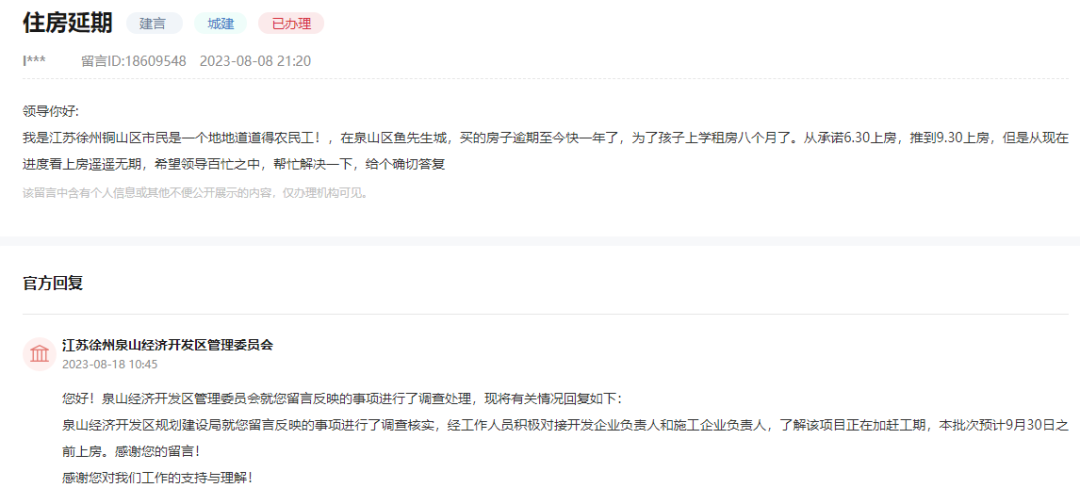Click the grey personal-information privacy notice
Screen dimensions: 1080x504
[196, 193]
